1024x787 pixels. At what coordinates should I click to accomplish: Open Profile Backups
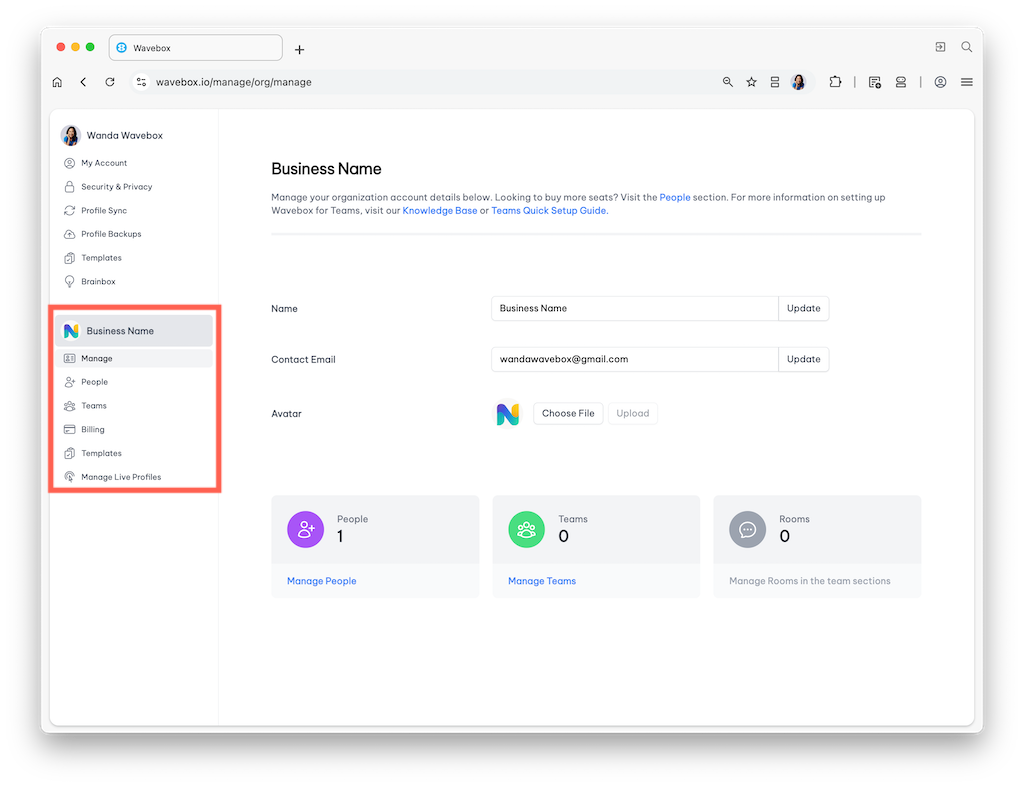click(x=111, y=234)
